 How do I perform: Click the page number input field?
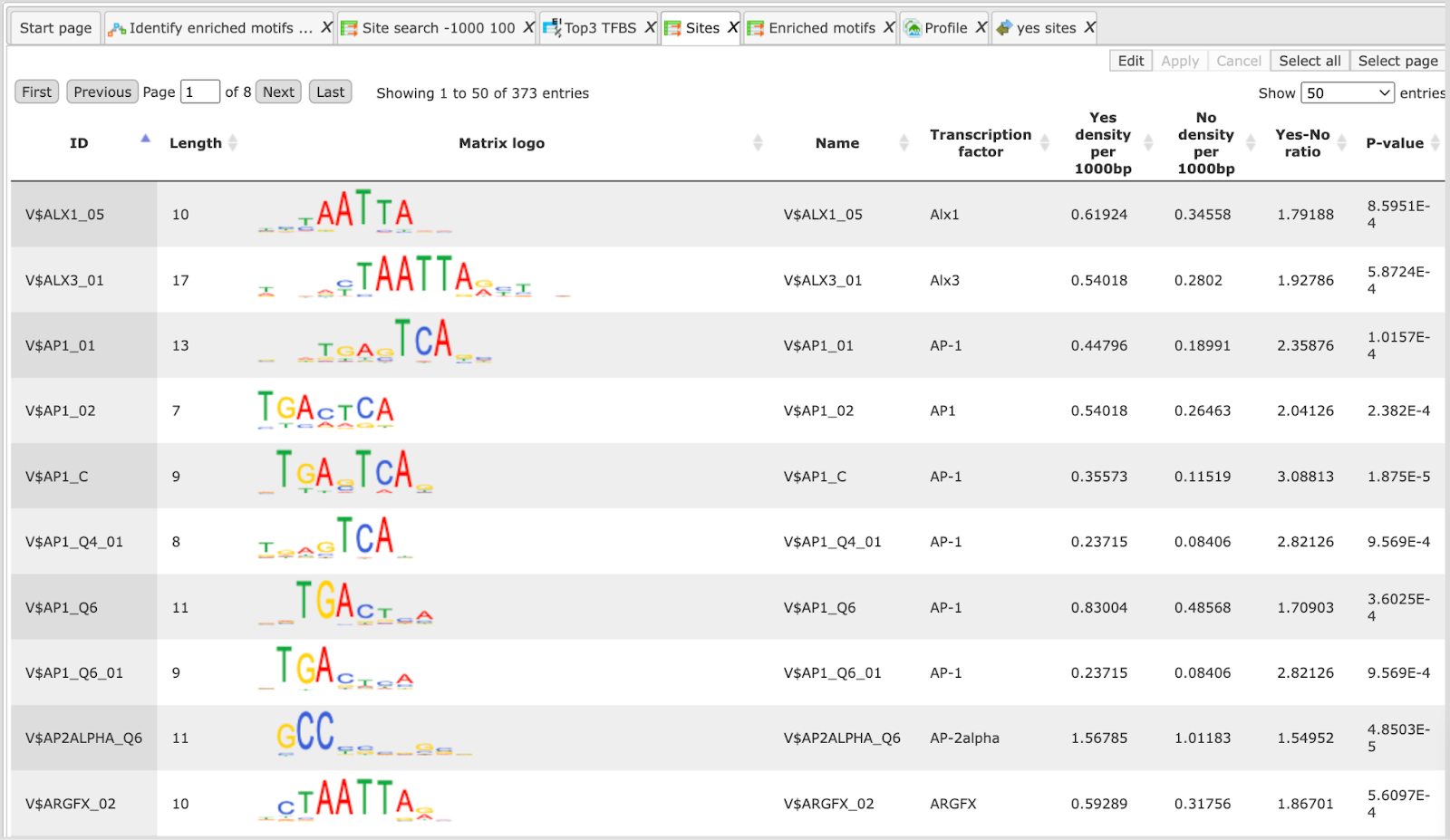(200, 92)
